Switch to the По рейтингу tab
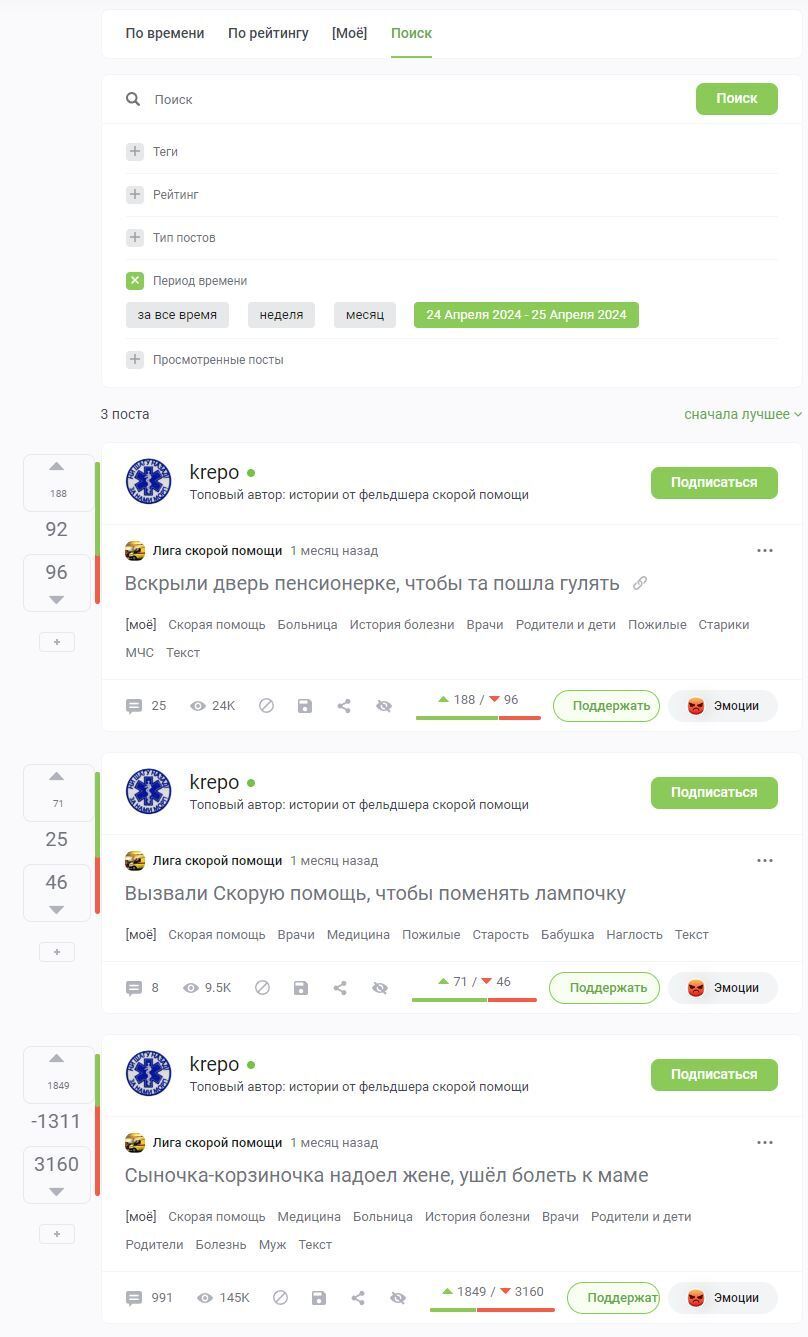Image resolution: width=808 pixels, height=1337 pixels. [x=268, y=33]
